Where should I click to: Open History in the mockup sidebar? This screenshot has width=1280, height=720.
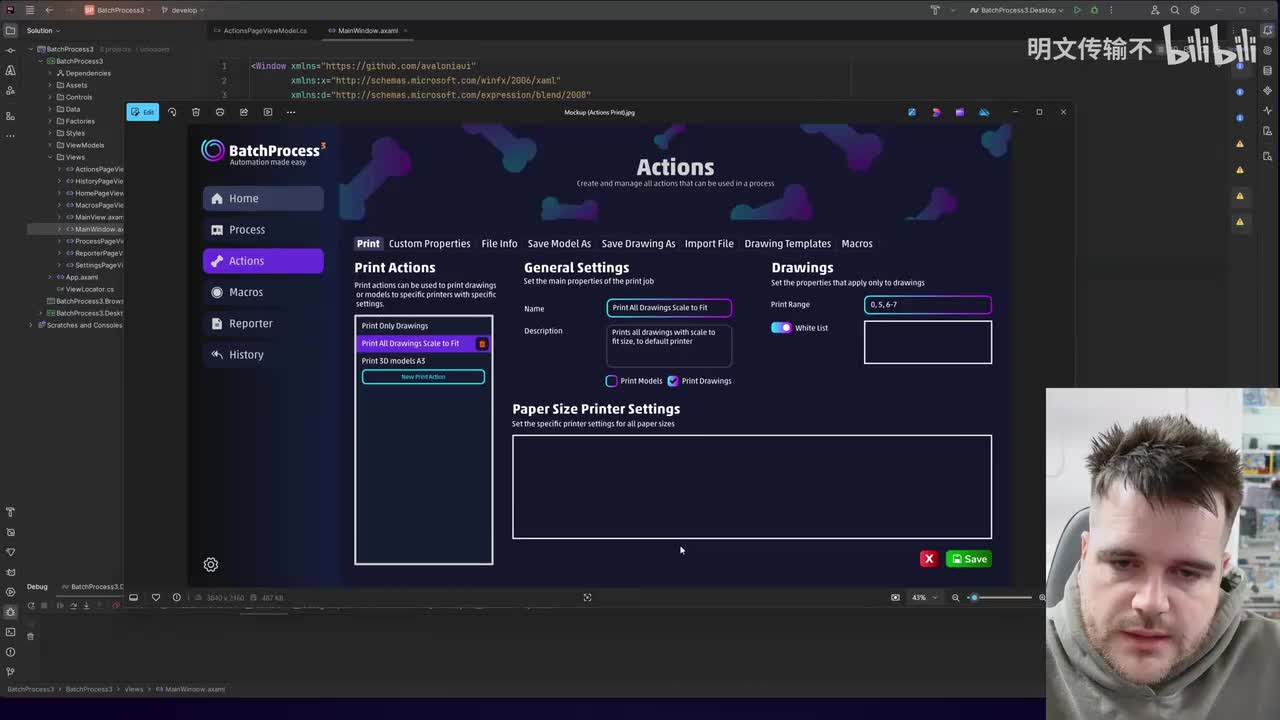(263, 354)
